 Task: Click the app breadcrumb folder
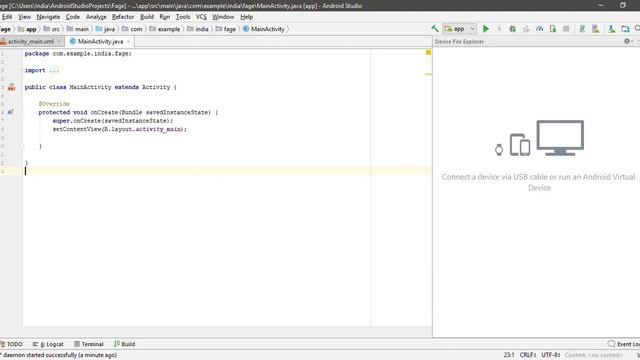point(27,29)
